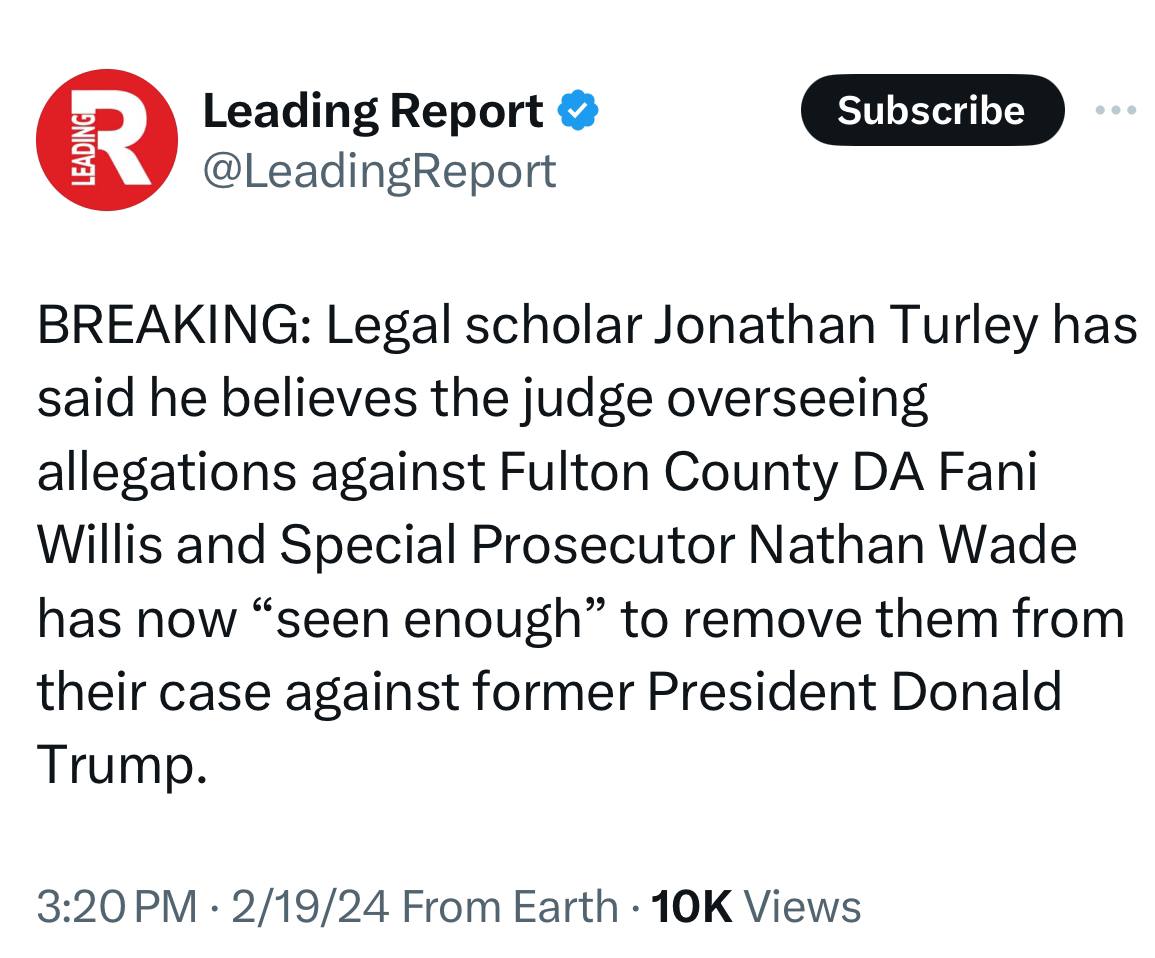This screenshot has height=958, width=1155.
Task: Open the three-dot more options menu
Action: [x=1116, y=110]
